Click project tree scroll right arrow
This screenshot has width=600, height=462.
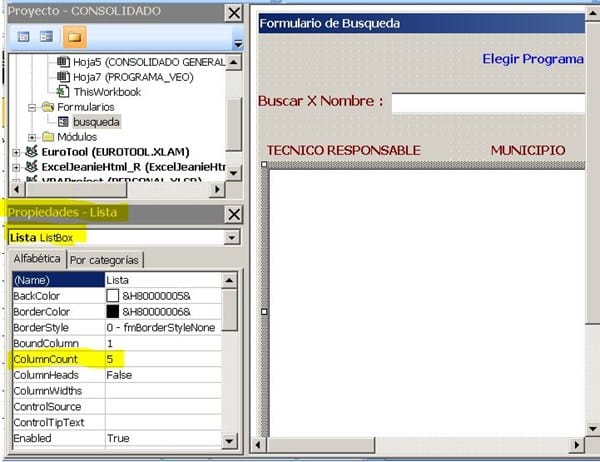pos(217,189)
